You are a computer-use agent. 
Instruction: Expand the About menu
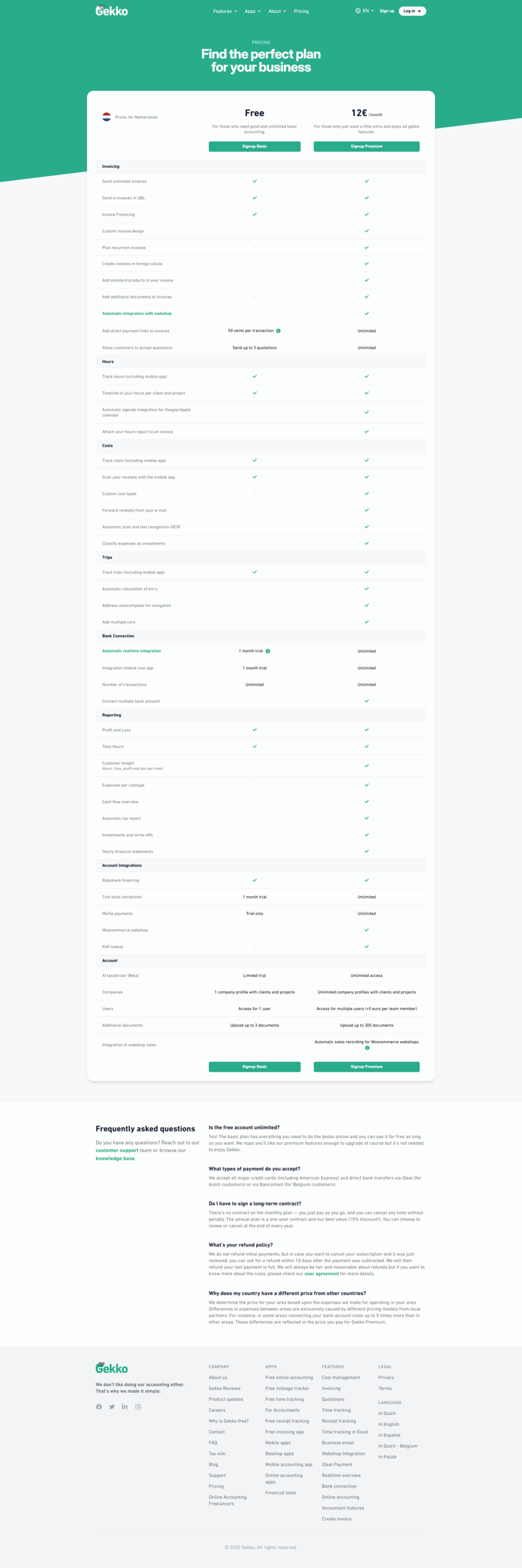[x=277, y=11]
